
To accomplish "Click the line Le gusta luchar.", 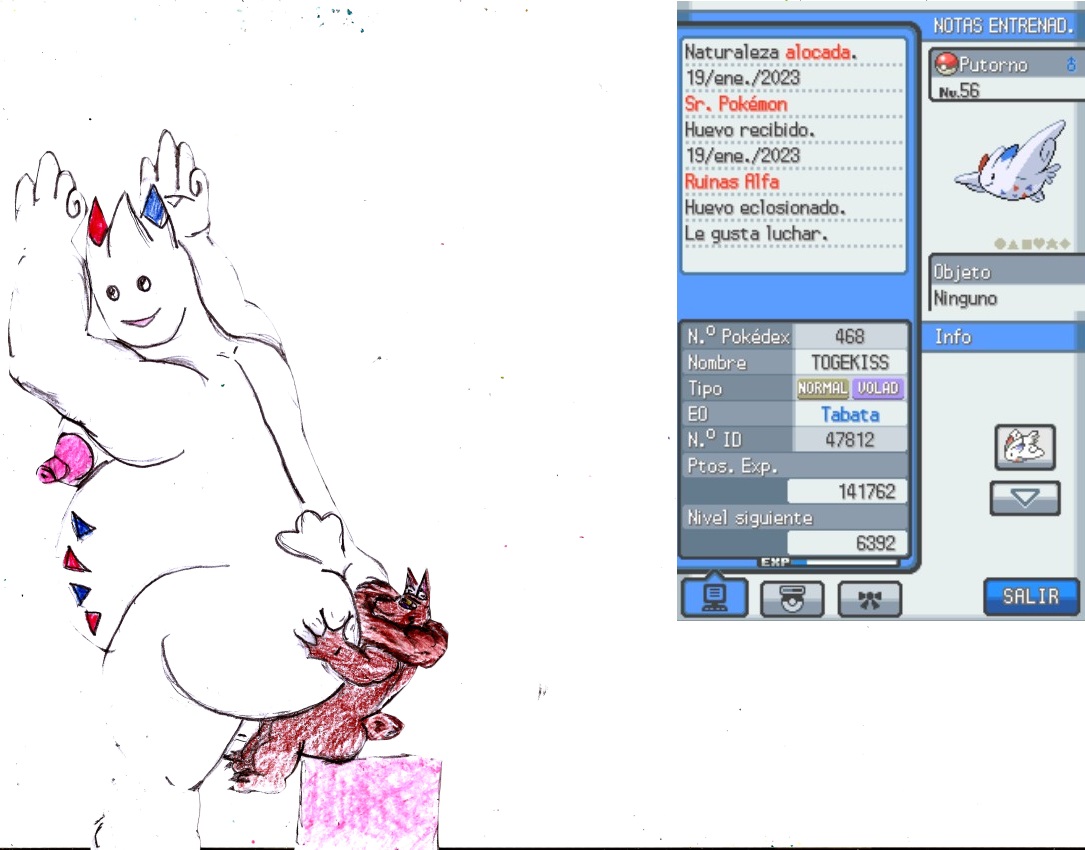I will tap(756, 234).
